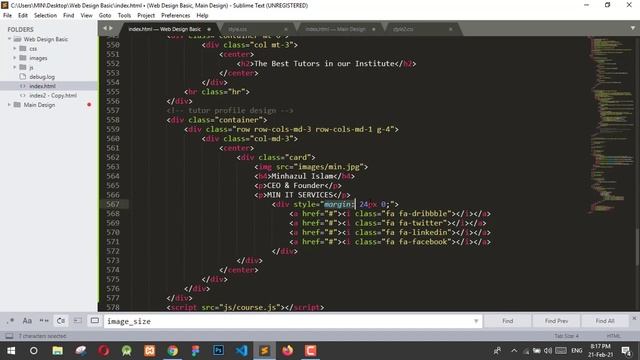Viewport: 640px width, 360px height.
Task: Open the Selection menu
Action: tap(45, 16)
